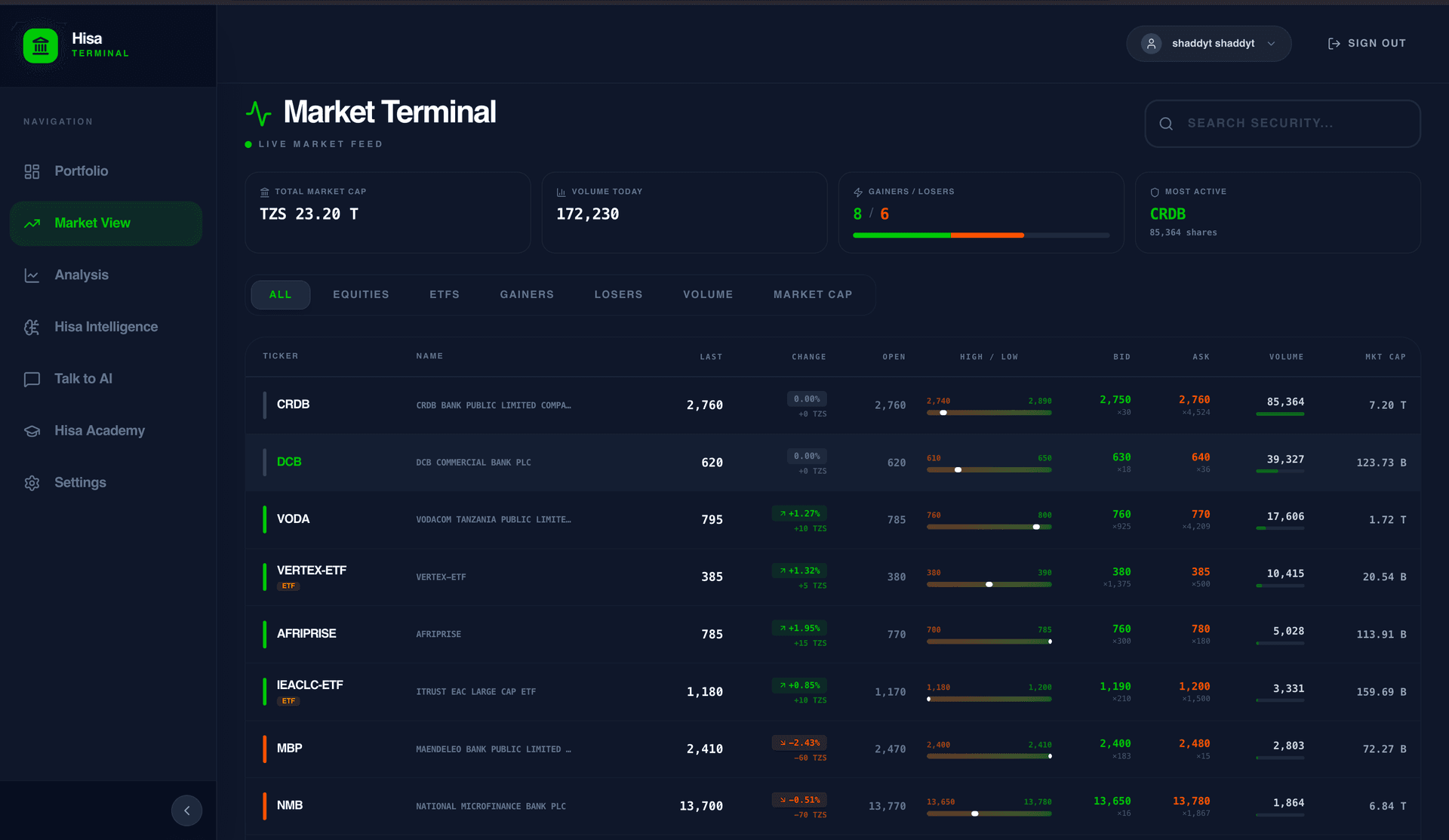Activate the ETFs filter tab
1449x840 pixels.
pos(445,294)
